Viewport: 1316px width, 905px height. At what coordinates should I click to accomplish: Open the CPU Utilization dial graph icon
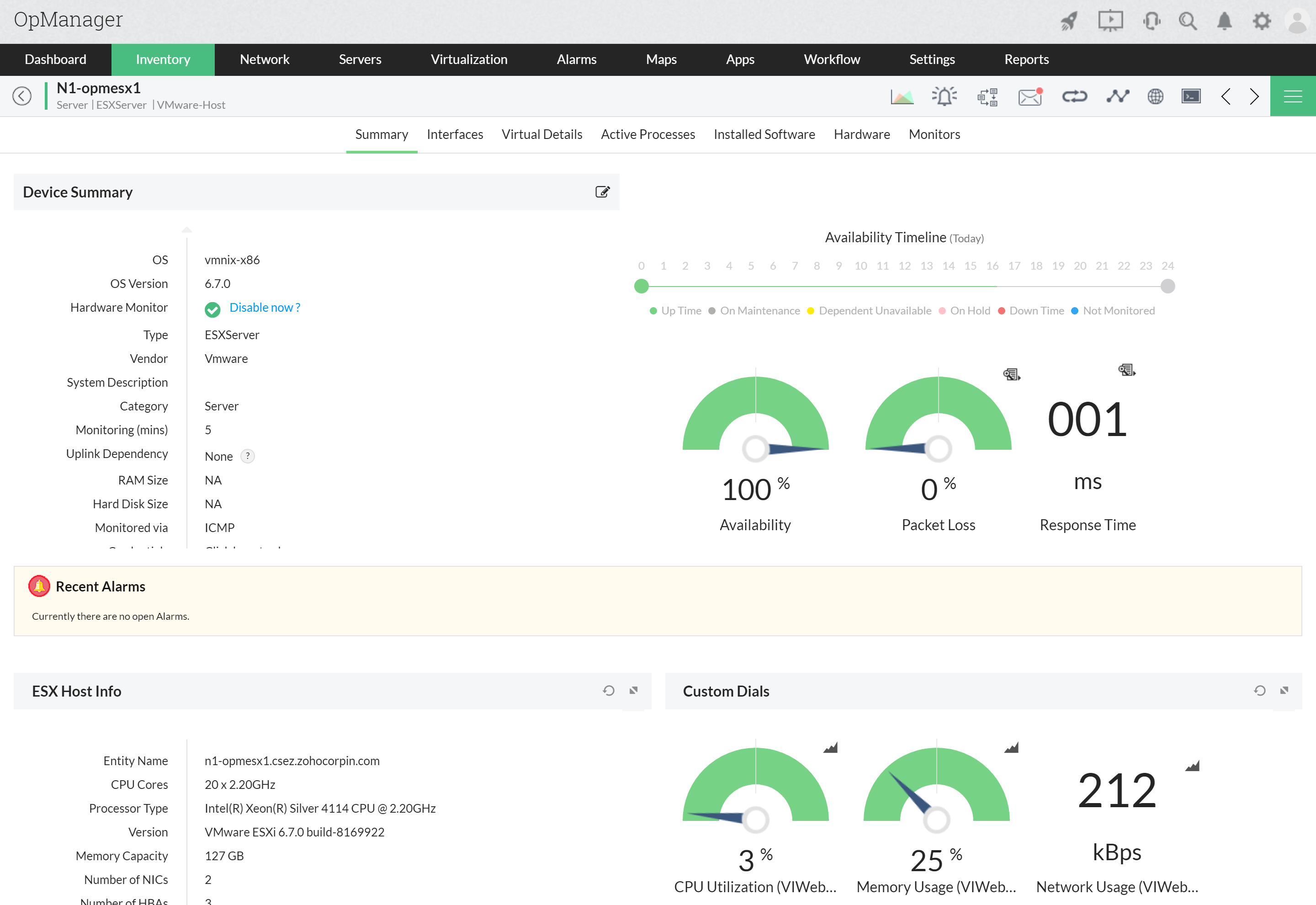(x=830, y=748)
